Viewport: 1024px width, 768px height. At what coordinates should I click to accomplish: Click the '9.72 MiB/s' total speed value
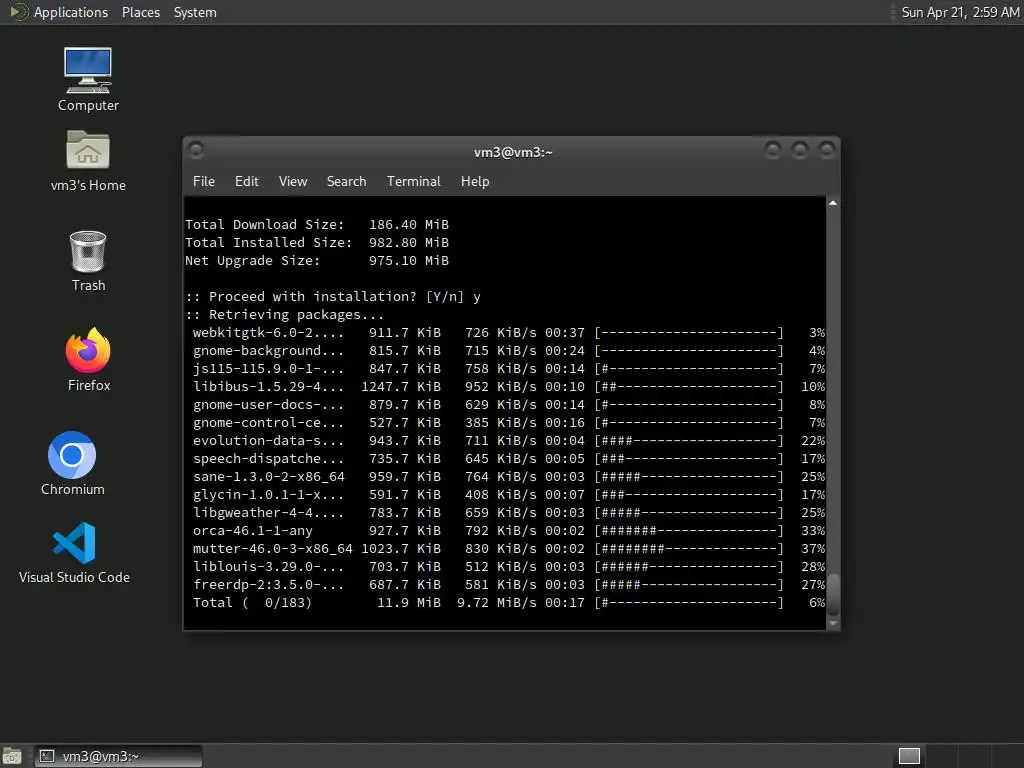496,603
